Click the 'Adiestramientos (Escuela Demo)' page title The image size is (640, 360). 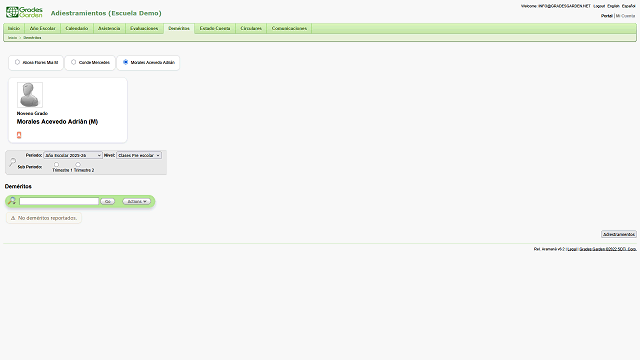[x=106, y=13]
